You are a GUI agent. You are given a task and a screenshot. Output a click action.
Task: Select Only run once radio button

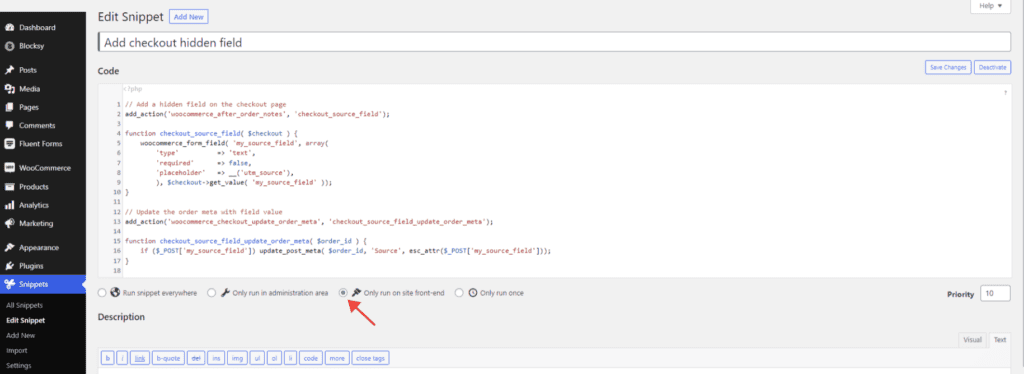[459, 293]
